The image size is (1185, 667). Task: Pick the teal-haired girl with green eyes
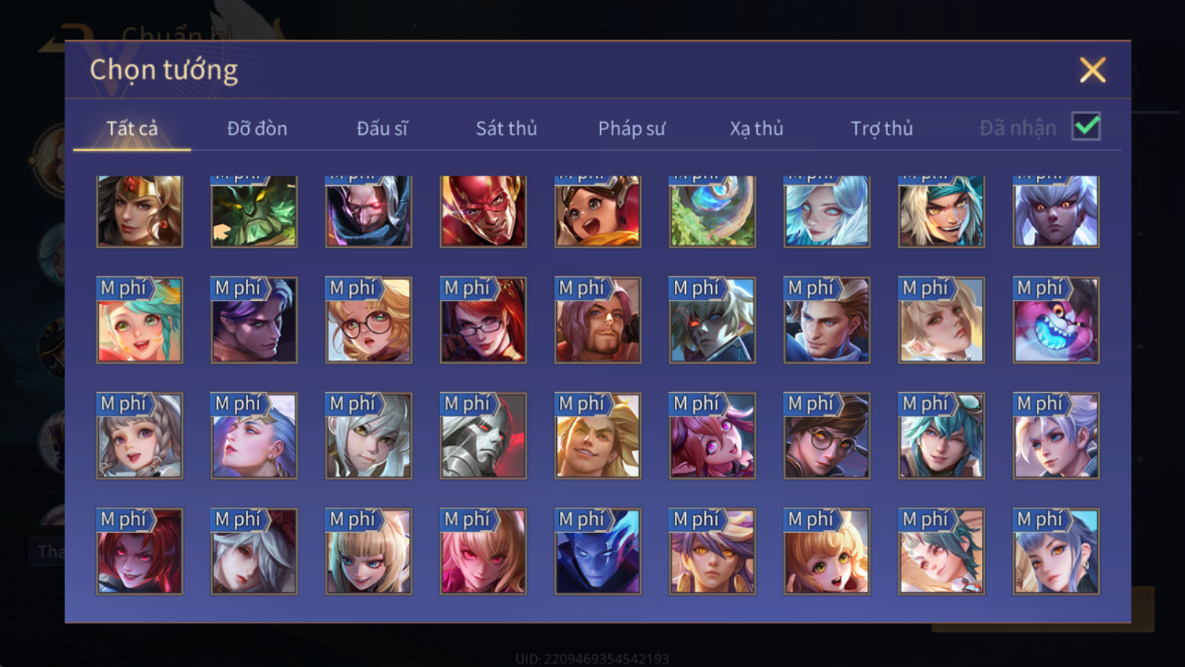pyautogui.click(x=139, y=320)
